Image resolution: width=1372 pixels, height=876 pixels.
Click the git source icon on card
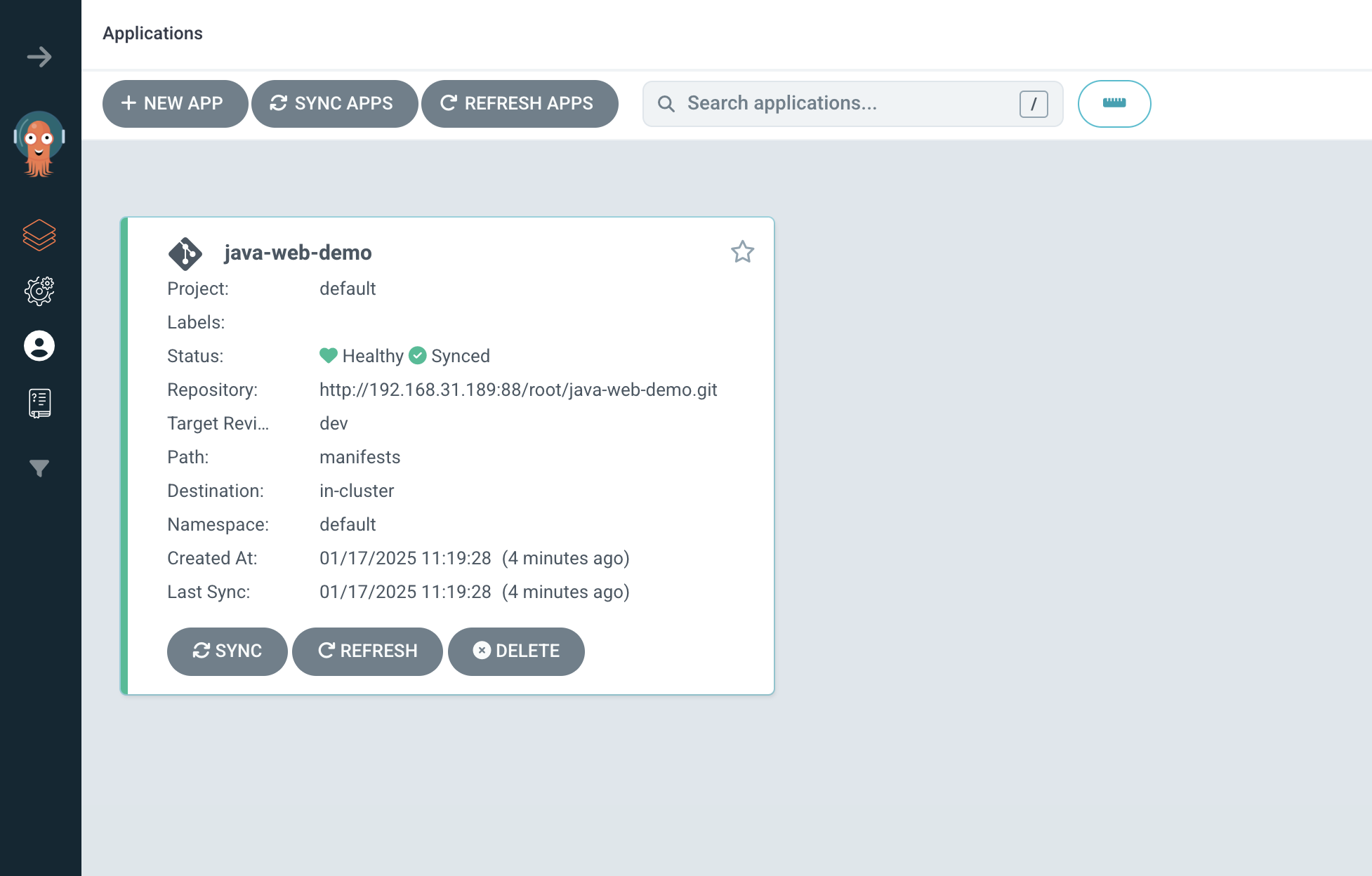click(185, 253)
